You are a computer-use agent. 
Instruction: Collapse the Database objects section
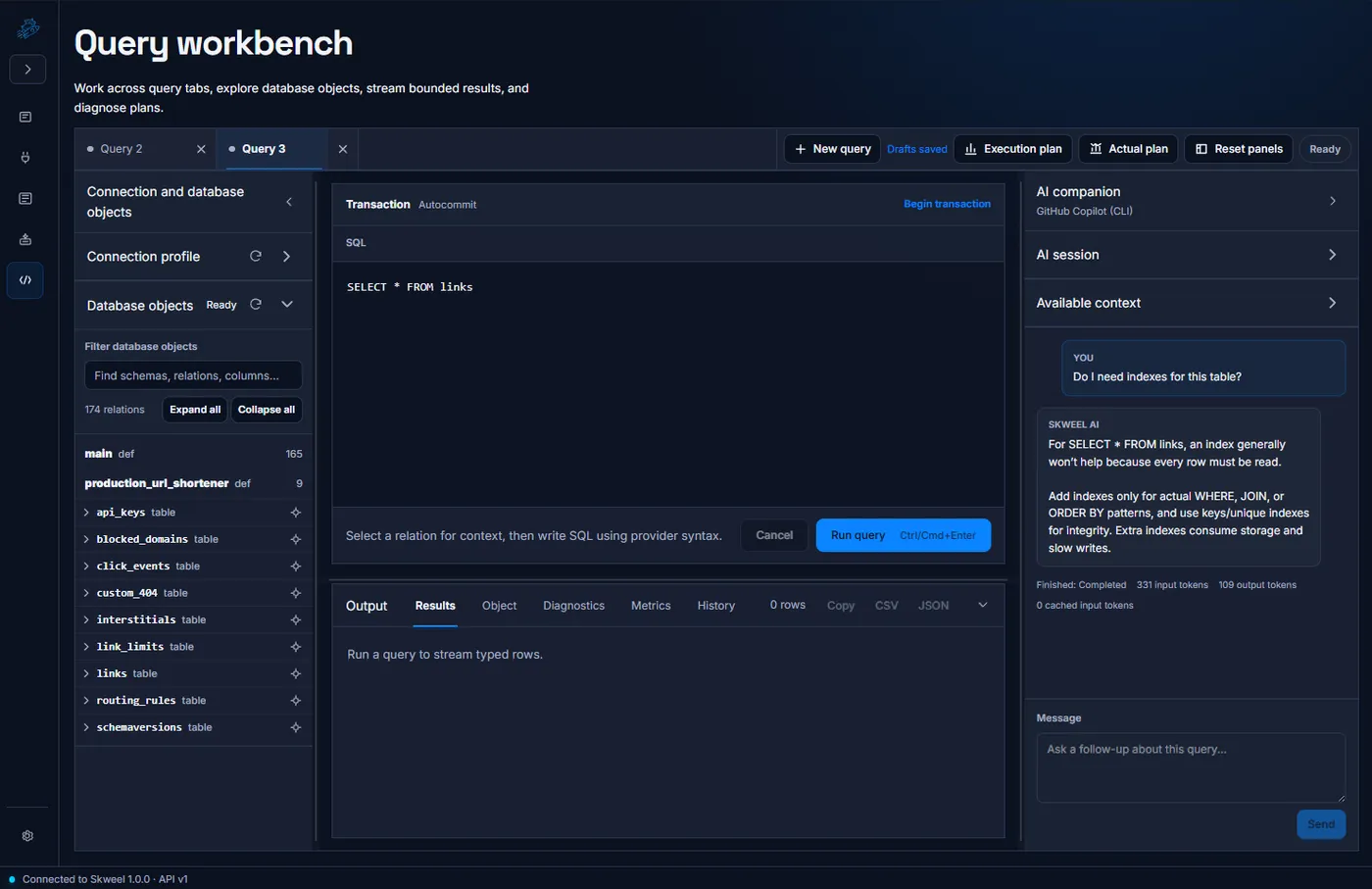pos(287,305)
